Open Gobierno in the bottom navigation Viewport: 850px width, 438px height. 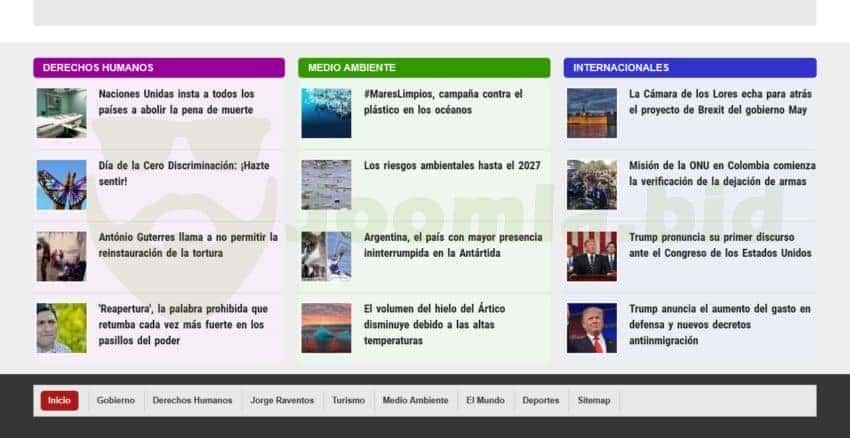coord(116,400)
